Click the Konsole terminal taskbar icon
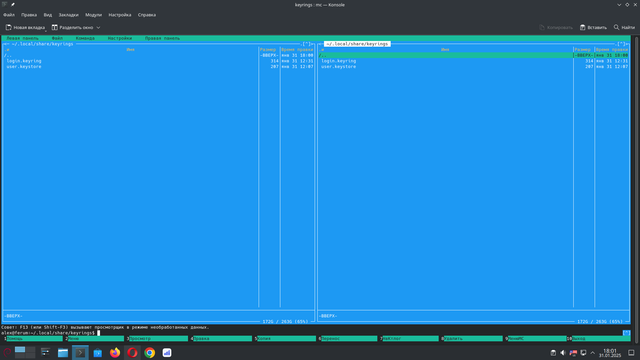The width and height of the screenshot is (640, 360). [80, 353]
